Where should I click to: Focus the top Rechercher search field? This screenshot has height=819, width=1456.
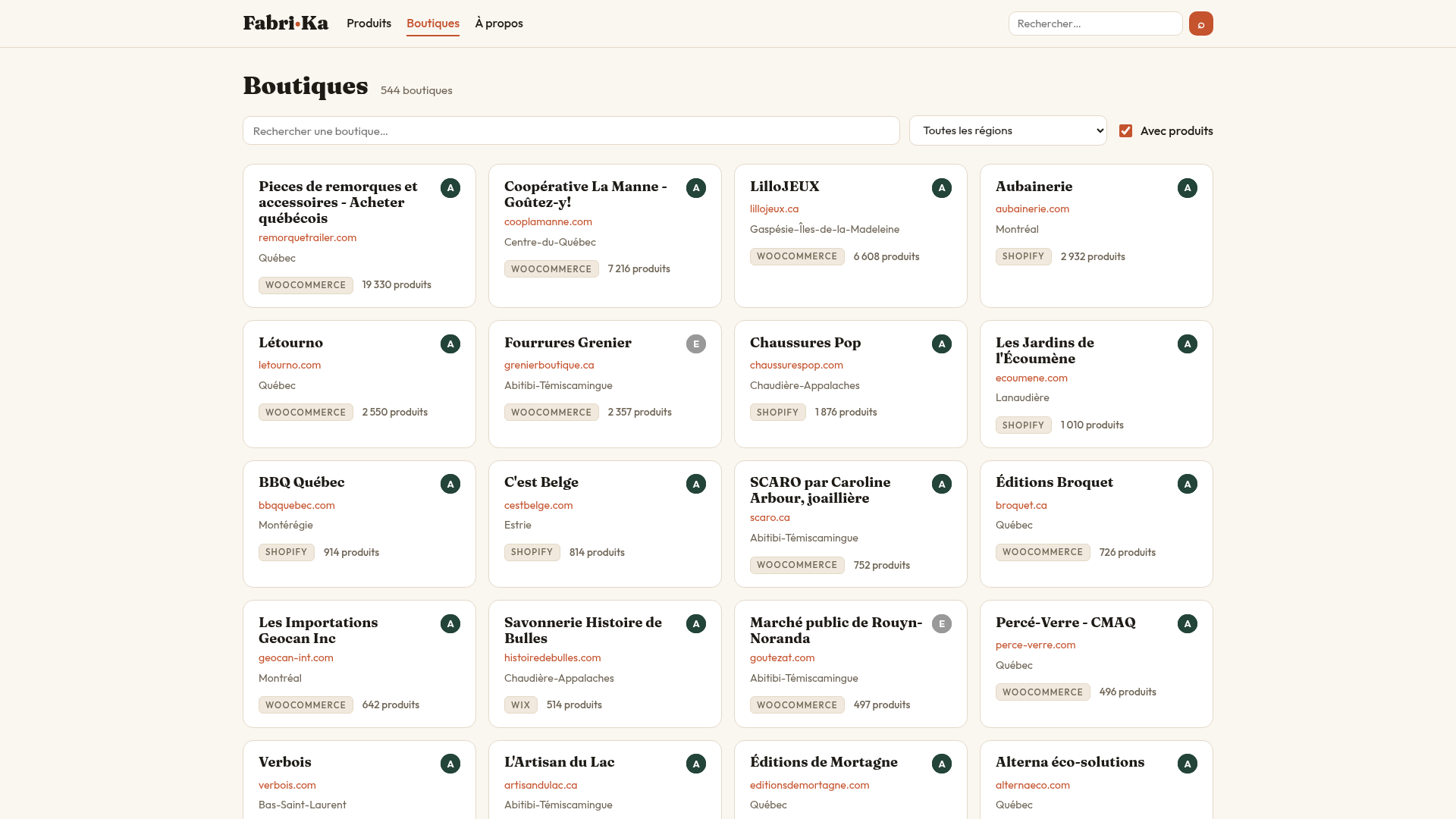point(1095,24)
